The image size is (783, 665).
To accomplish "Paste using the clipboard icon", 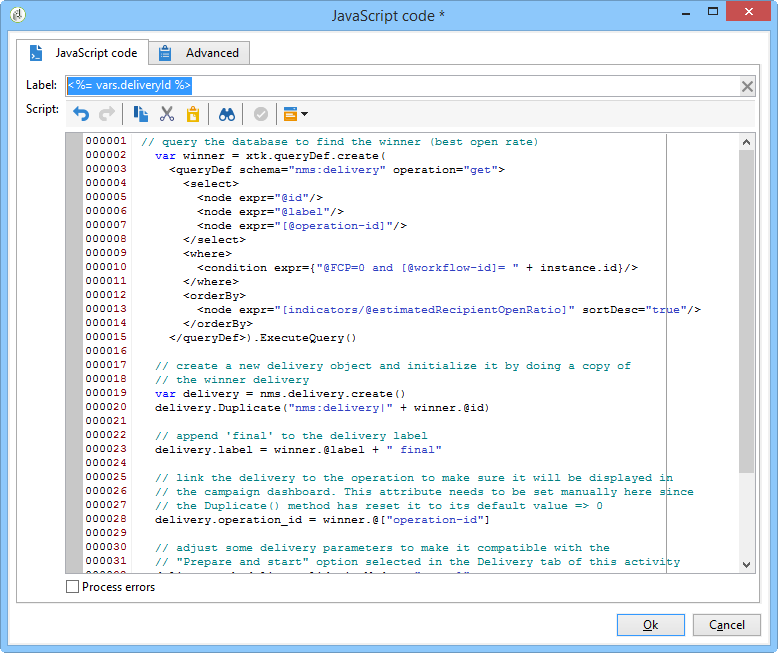I will click(x=193, y=114).
